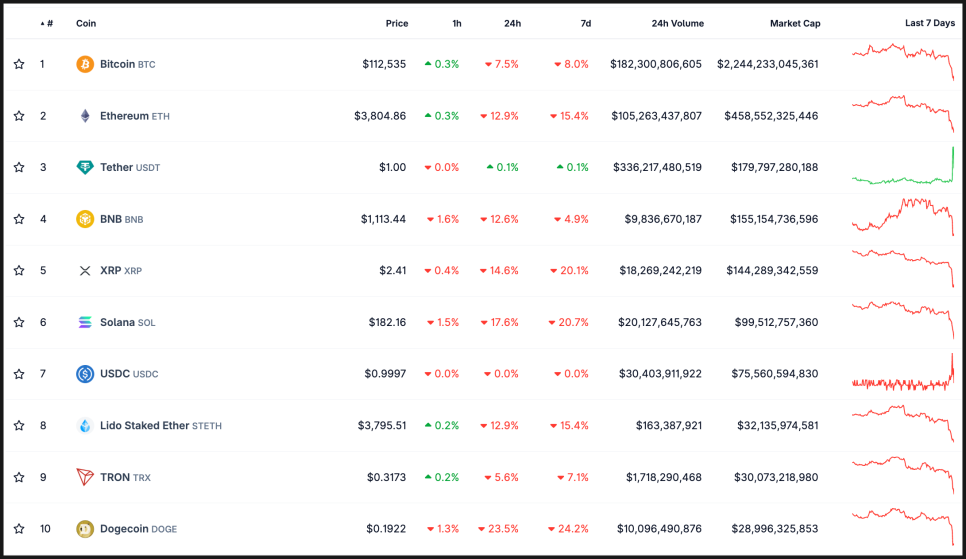Screen dimensions: 966x559
Task: Click the BNB coin icon
Action: tap(85, 219)
